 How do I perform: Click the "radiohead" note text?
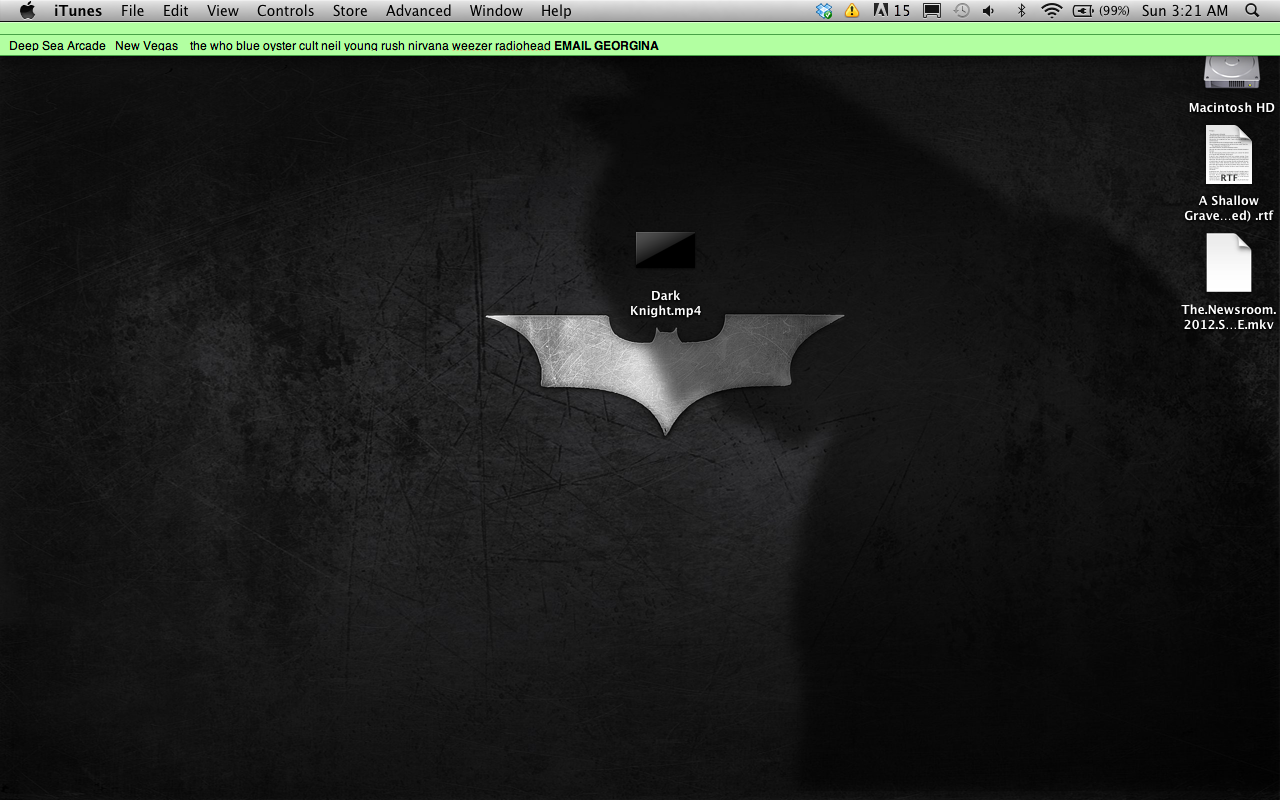(522, 46)
